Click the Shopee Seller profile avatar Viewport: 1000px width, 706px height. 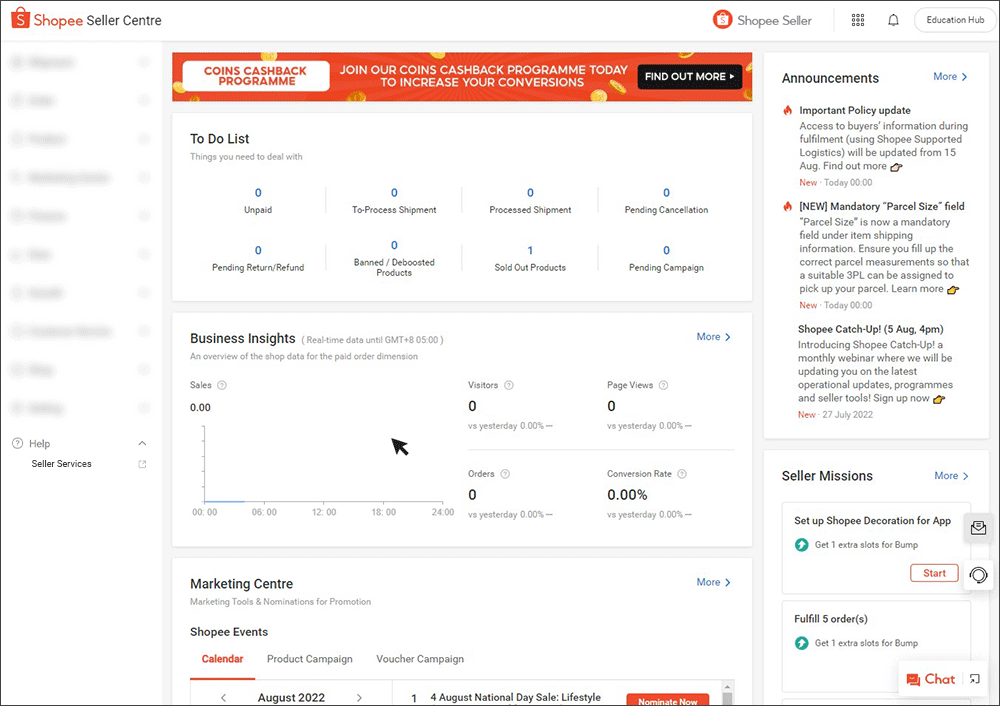tap(721, 19)
